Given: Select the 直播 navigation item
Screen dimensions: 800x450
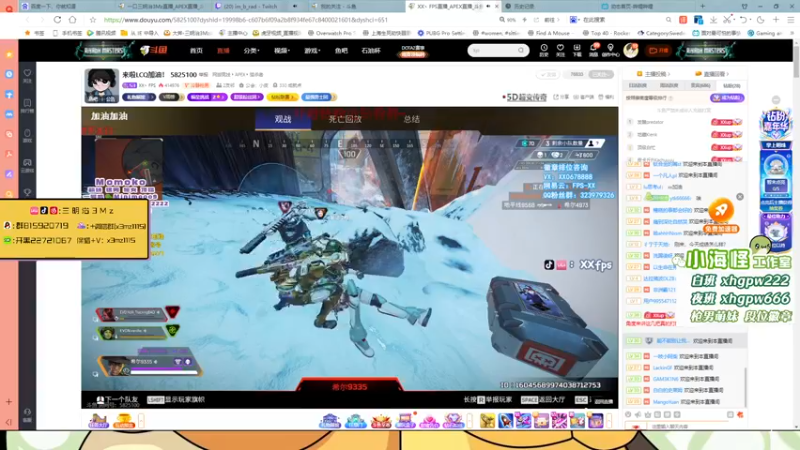Looking at the screenshot, I should pyautogui.click(x=223, y=51).
